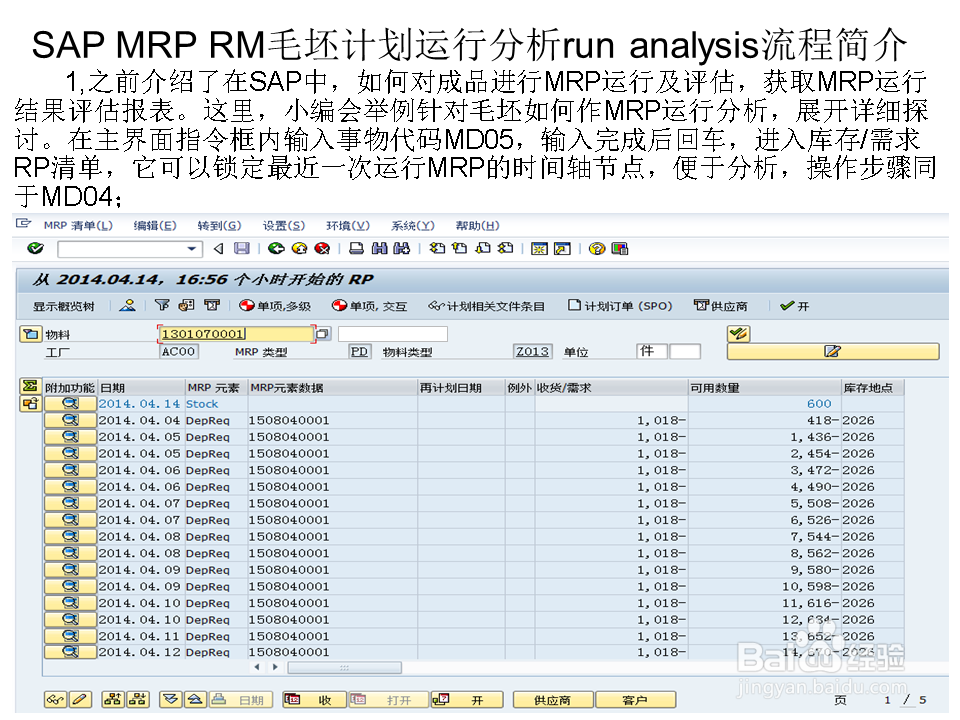The height and width of the screenshot is (720, 960).
Task: Click the Previous Page icon
Action: click(459, 248)
